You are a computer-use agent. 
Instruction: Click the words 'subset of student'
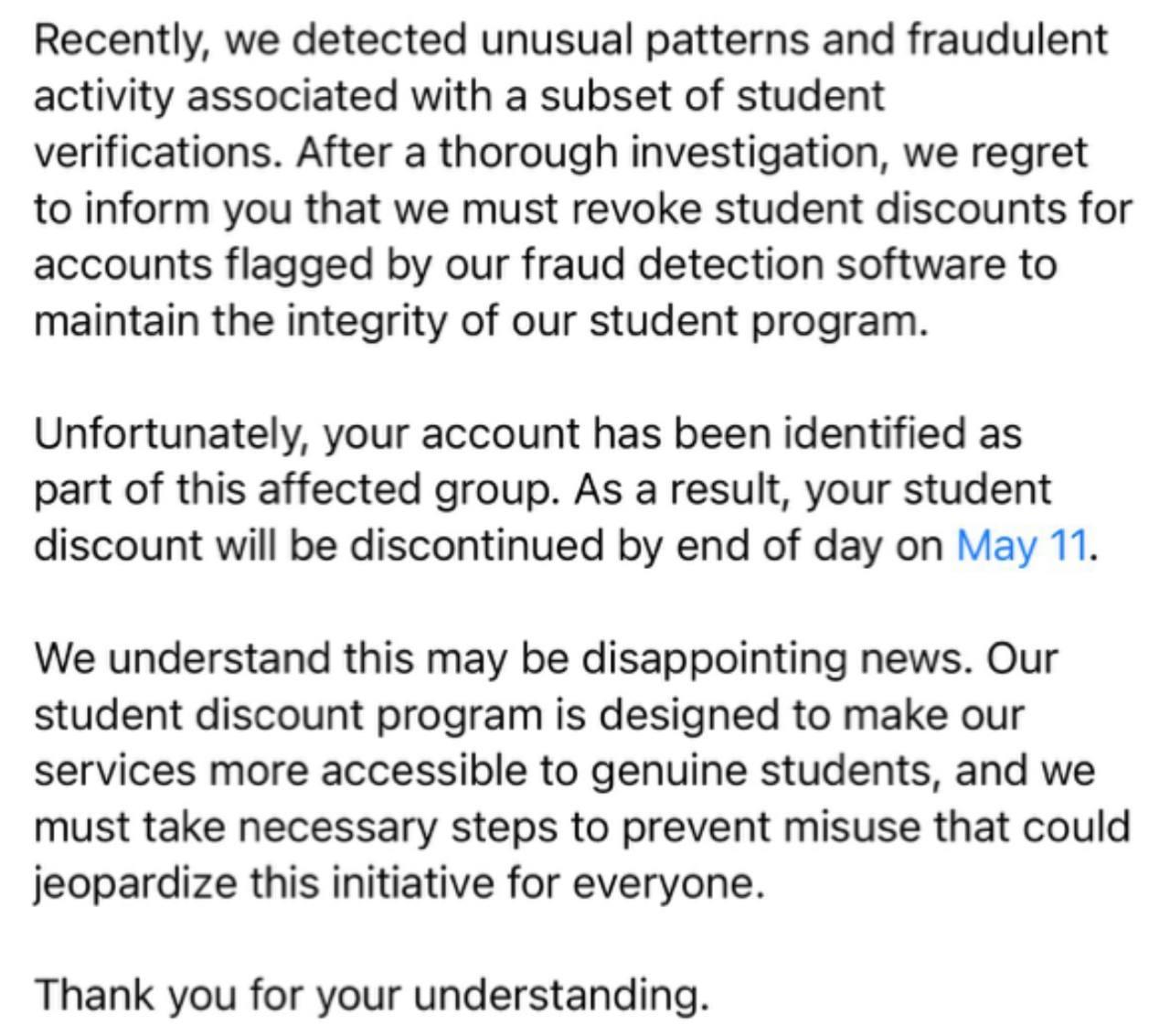click(711, 97)
